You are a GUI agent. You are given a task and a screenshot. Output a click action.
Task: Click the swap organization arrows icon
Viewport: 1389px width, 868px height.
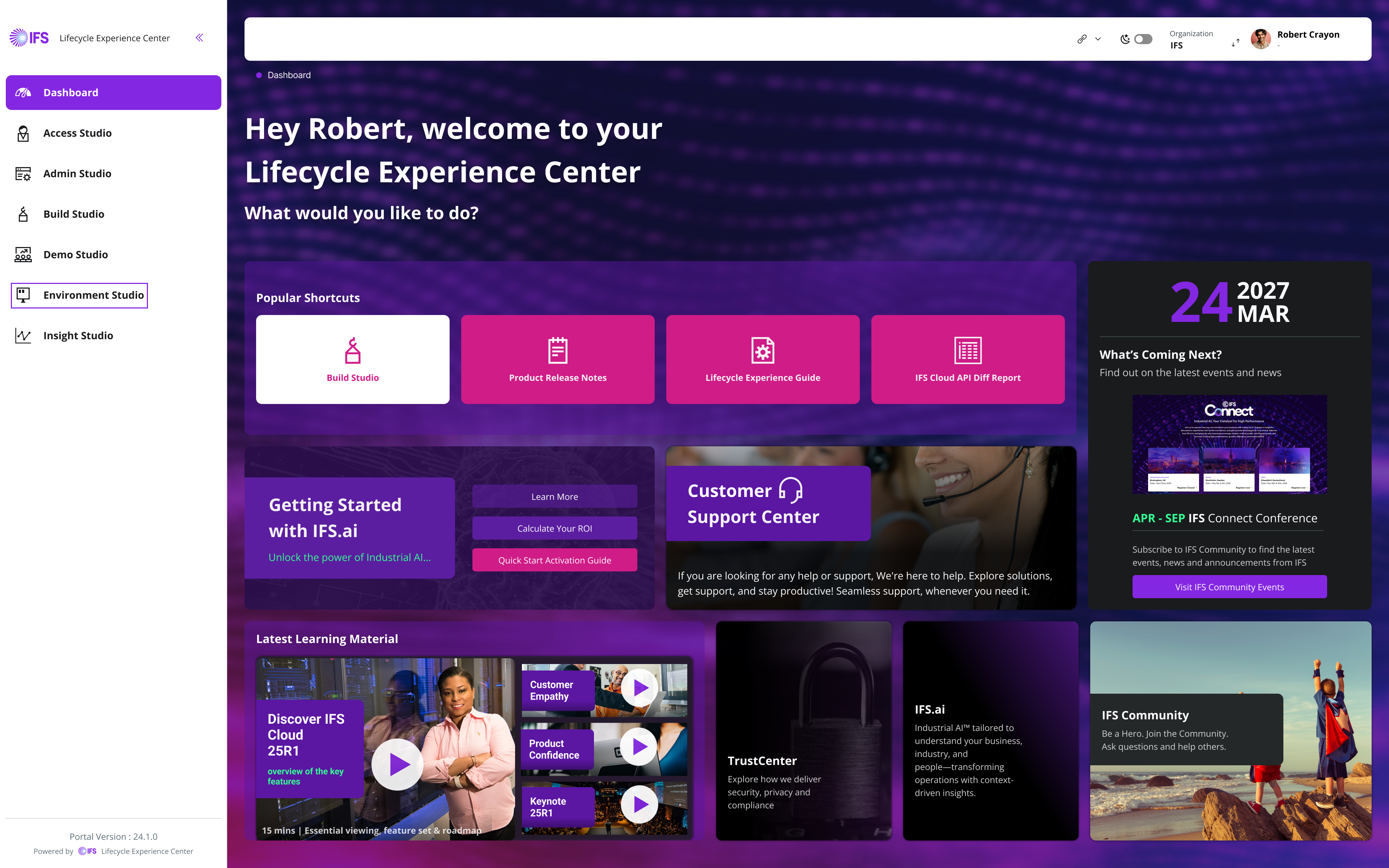coord(1235,42)
